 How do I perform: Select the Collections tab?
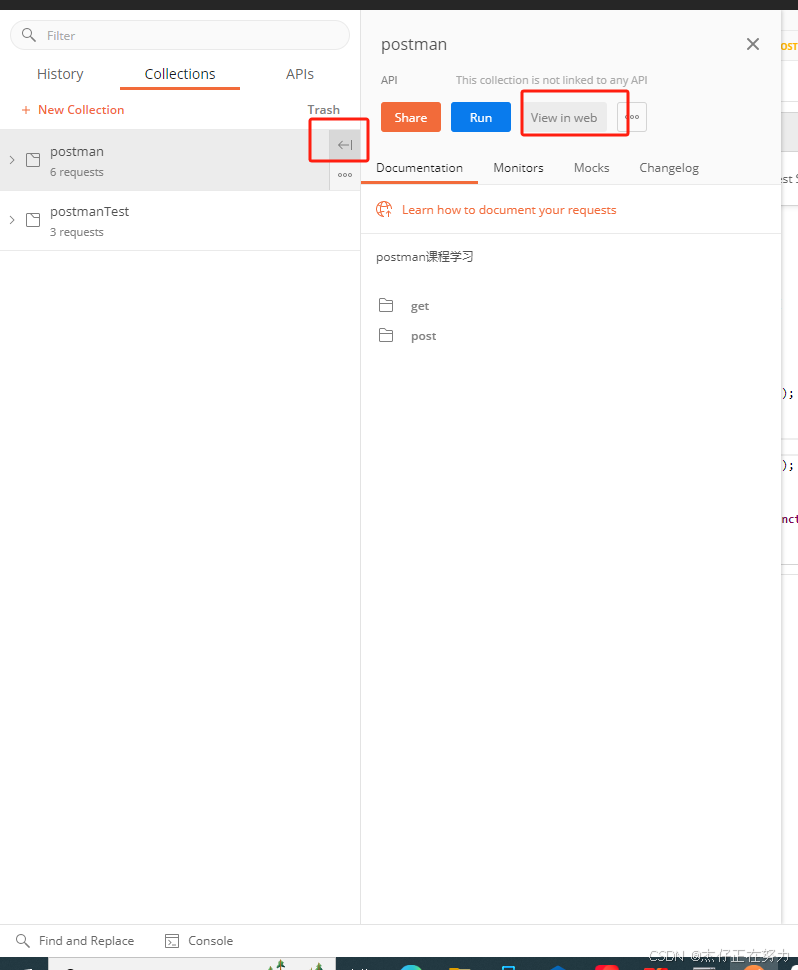pyautogui.click(x=180, y=74)
